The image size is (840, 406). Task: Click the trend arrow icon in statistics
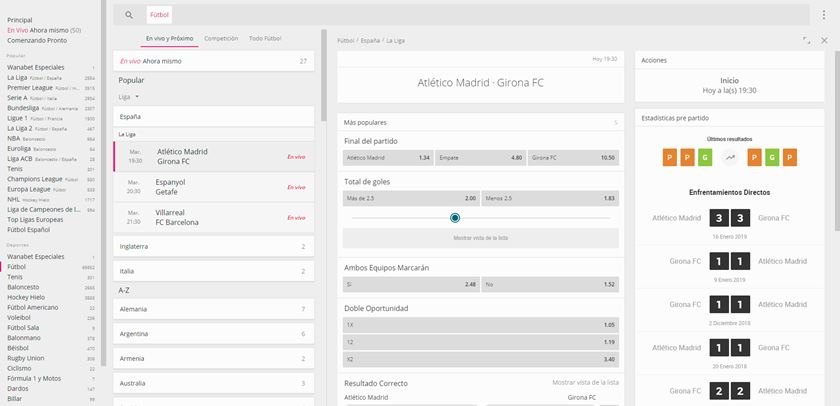(729, 157)
